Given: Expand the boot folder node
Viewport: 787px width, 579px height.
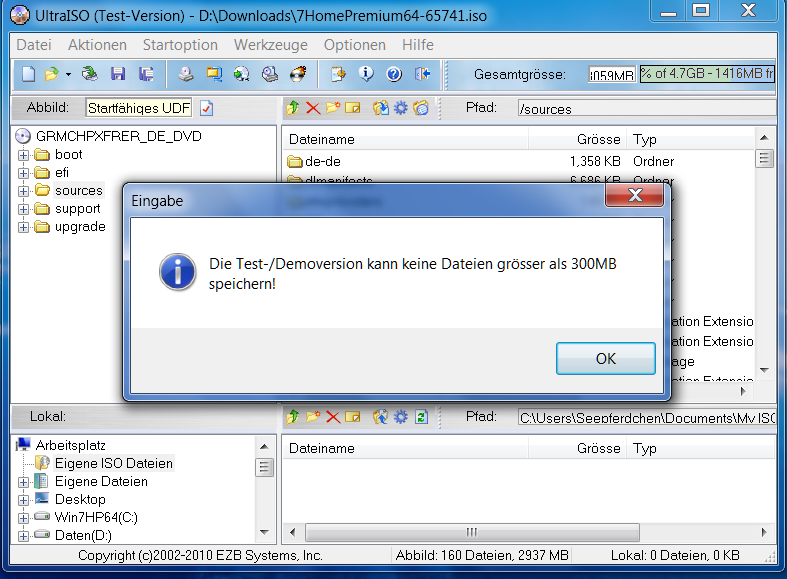Looking at the screenshot, I should [23, 155].
